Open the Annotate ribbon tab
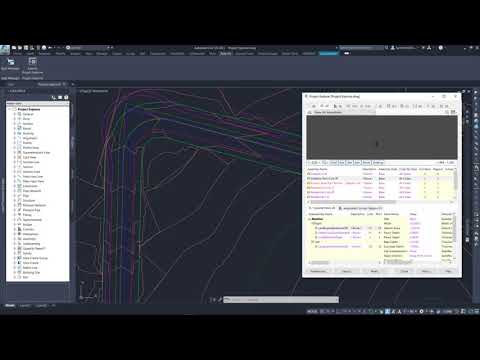The image size is (480, 360). click(x=44, y=53)
